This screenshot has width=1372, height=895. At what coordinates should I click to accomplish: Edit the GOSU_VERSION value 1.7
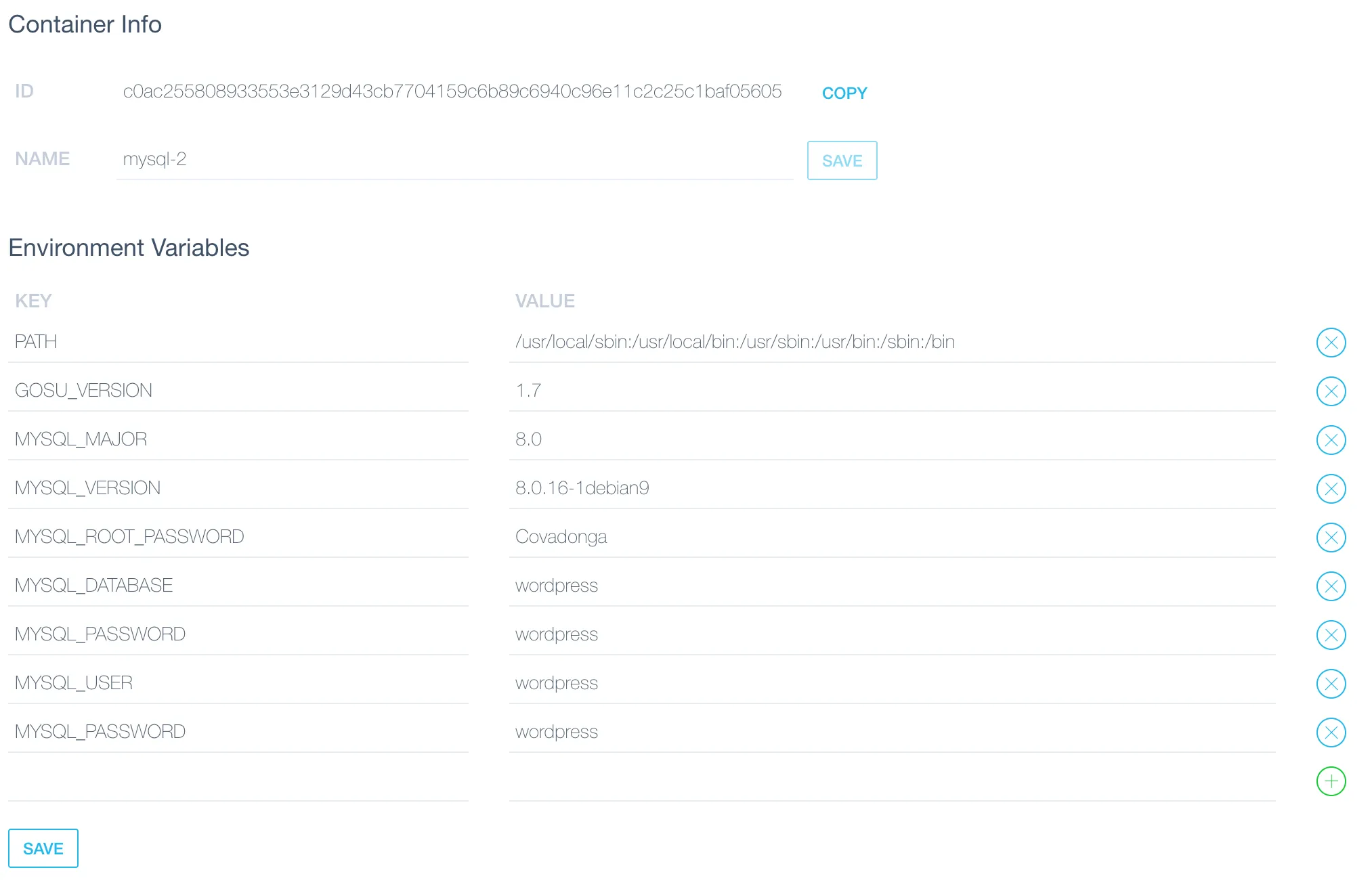coord(891,391)
